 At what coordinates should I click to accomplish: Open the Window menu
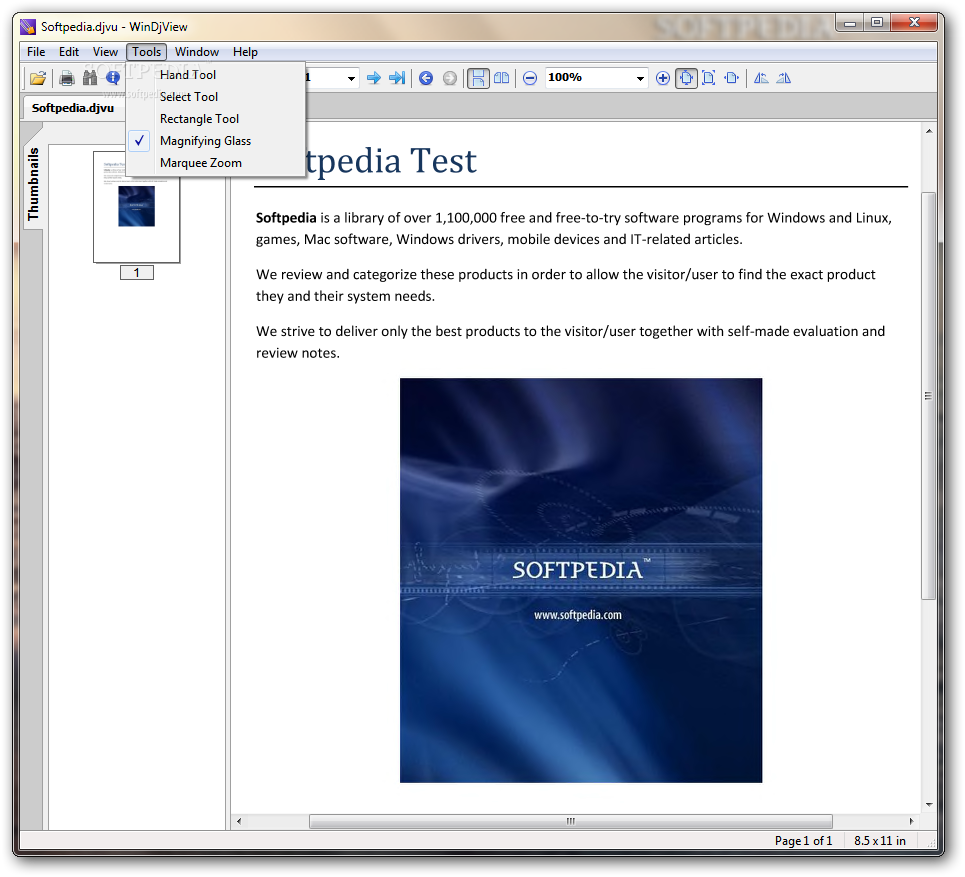197,52
